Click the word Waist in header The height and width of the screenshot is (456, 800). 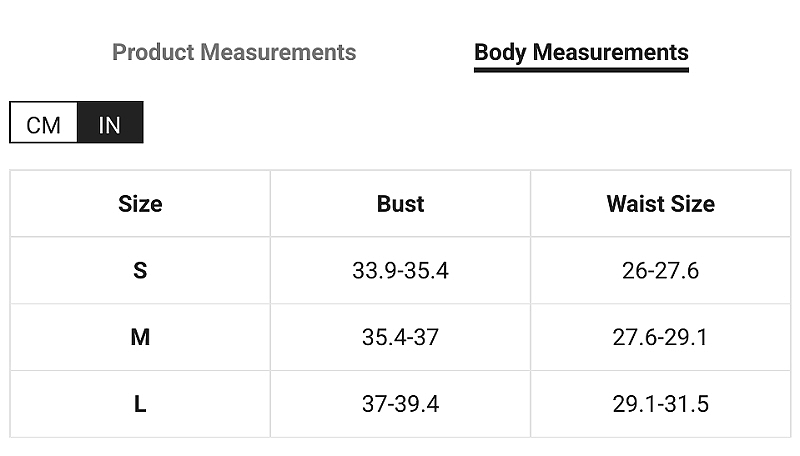[635, 204]
